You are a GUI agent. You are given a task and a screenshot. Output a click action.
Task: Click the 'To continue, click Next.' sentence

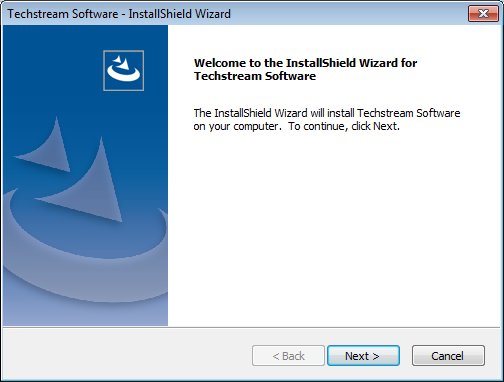344,126
